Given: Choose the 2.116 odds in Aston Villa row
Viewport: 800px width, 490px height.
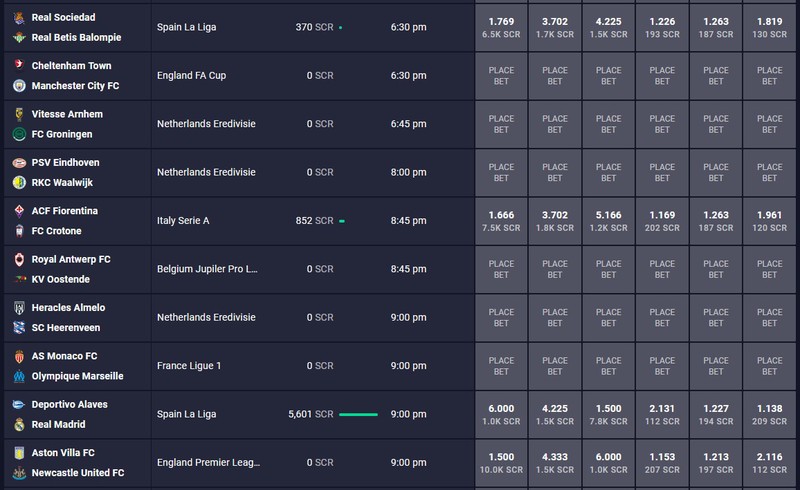Looking at the screenshot, I should pos(769,463).
